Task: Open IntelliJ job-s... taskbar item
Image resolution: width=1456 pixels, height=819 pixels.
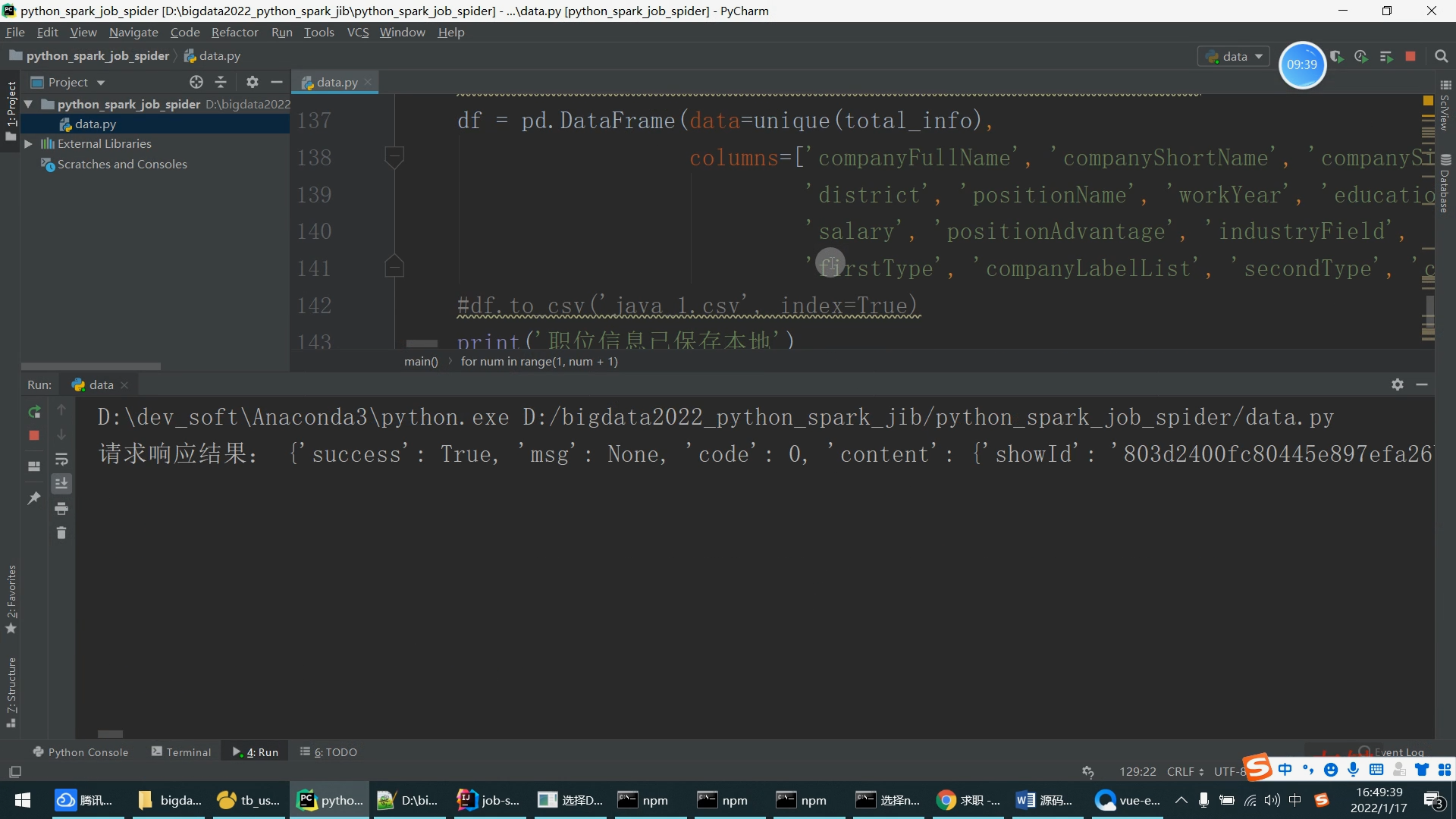Action: pos(489,800)
